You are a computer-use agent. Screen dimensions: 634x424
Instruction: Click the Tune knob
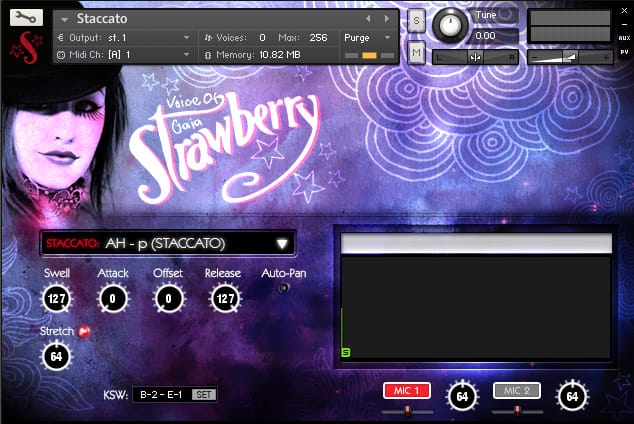point(450,25)
